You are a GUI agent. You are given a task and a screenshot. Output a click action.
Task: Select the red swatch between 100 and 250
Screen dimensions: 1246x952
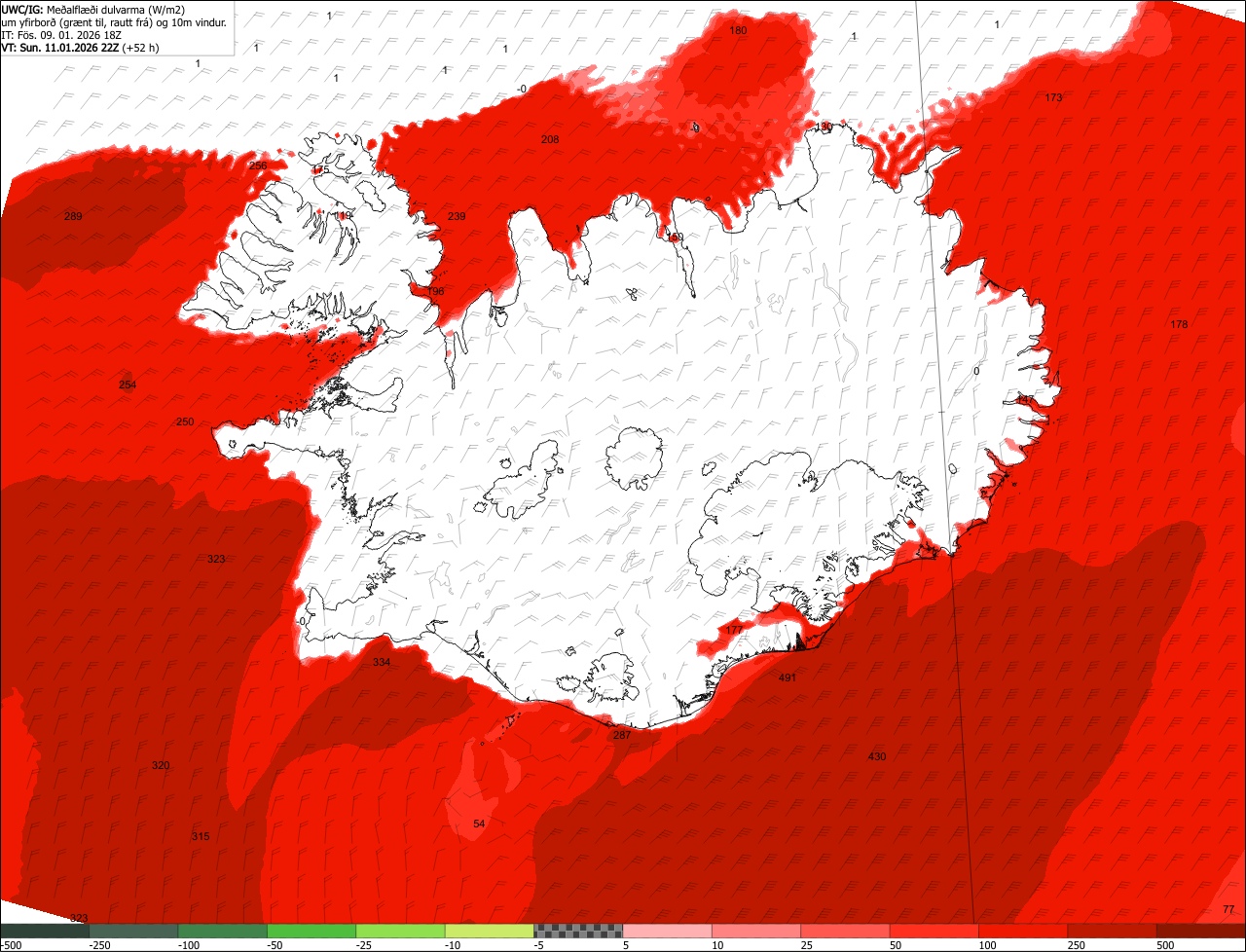pos(1024,931)
